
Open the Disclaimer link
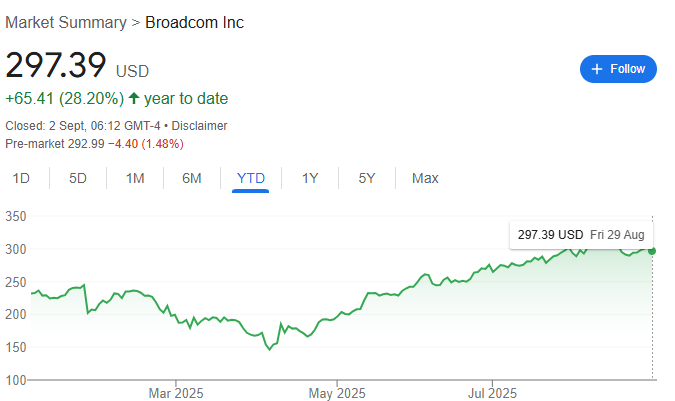point(199,126)
